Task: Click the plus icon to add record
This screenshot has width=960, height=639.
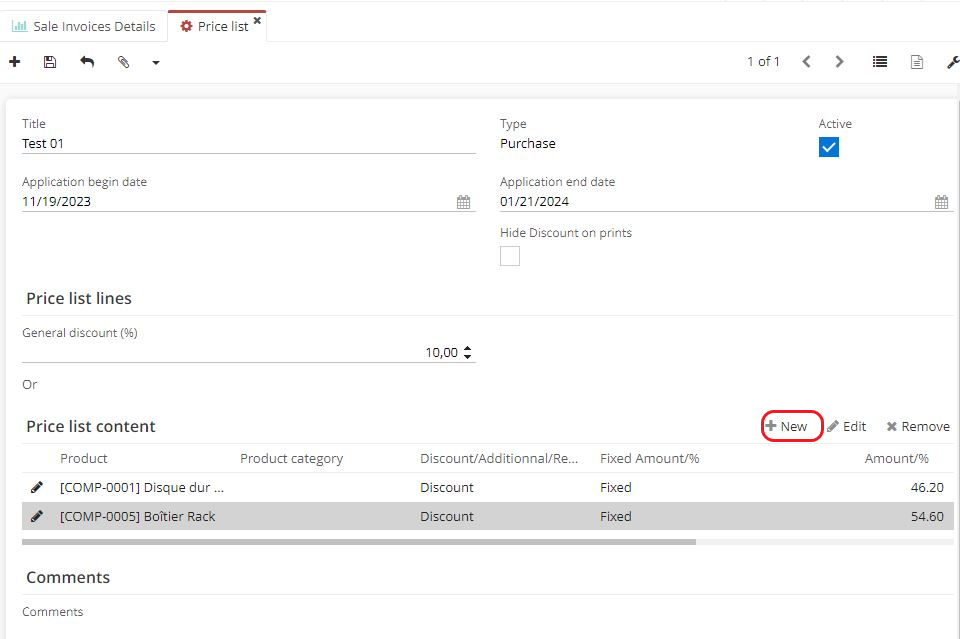Action: click(x=15, y=62)
